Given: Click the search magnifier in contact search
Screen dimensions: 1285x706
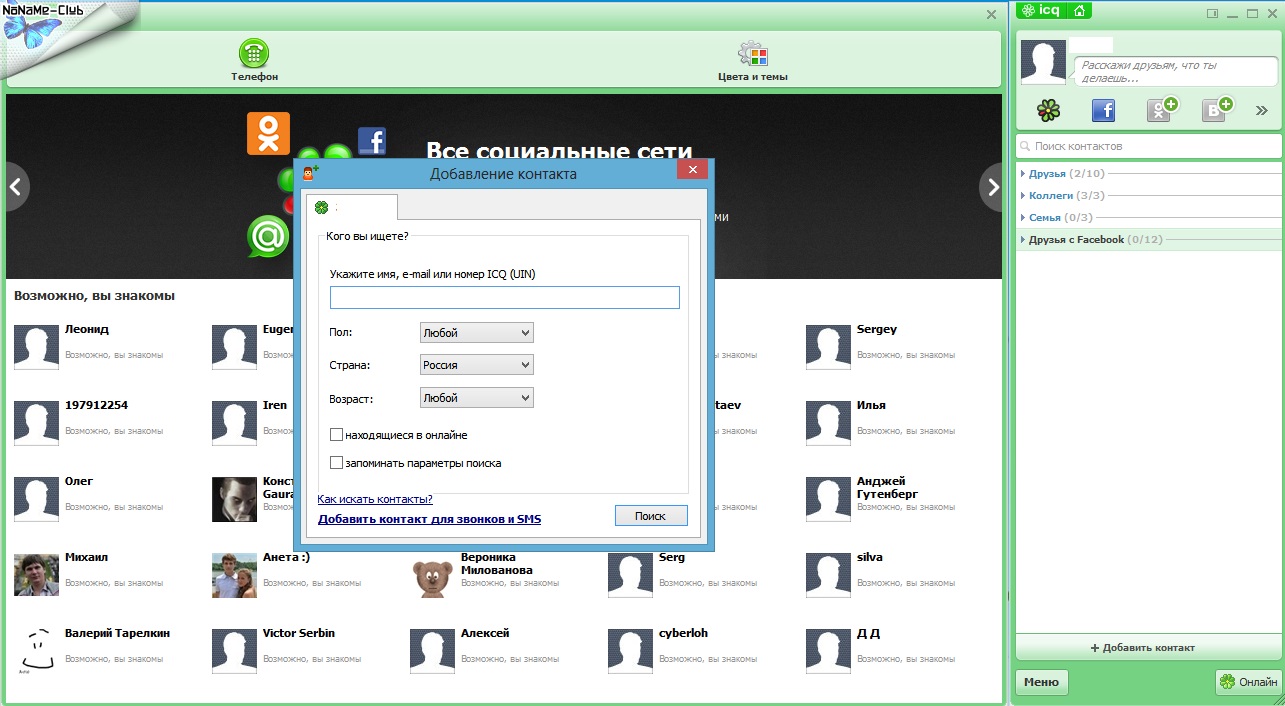Looking at the screenshot, I should click(1026, 146).
